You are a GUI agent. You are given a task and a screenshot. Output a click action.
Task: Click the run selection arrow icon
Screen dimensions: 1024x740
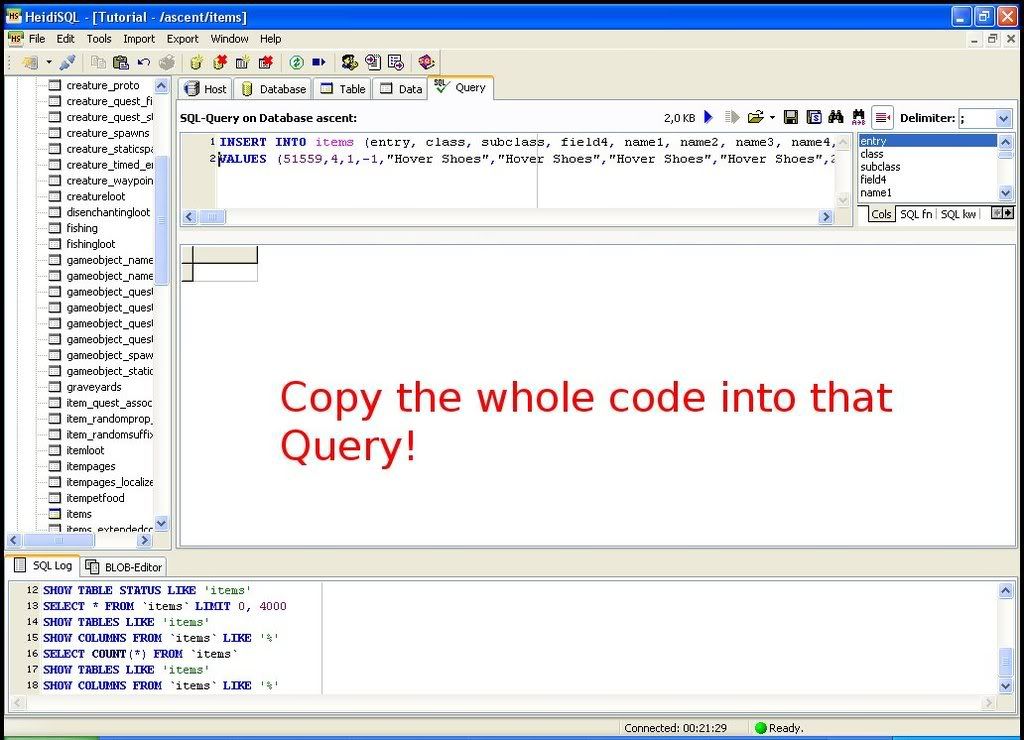(x=732, y=118)
